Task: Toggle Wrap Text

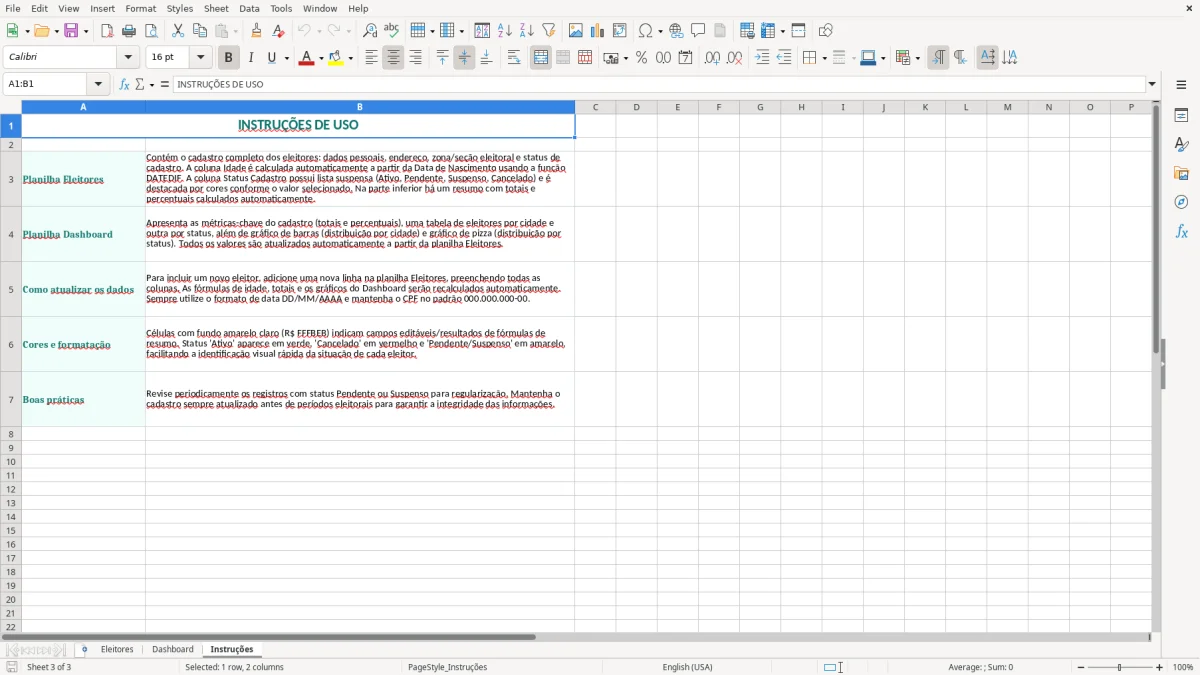Action: [x=514, y=58]
